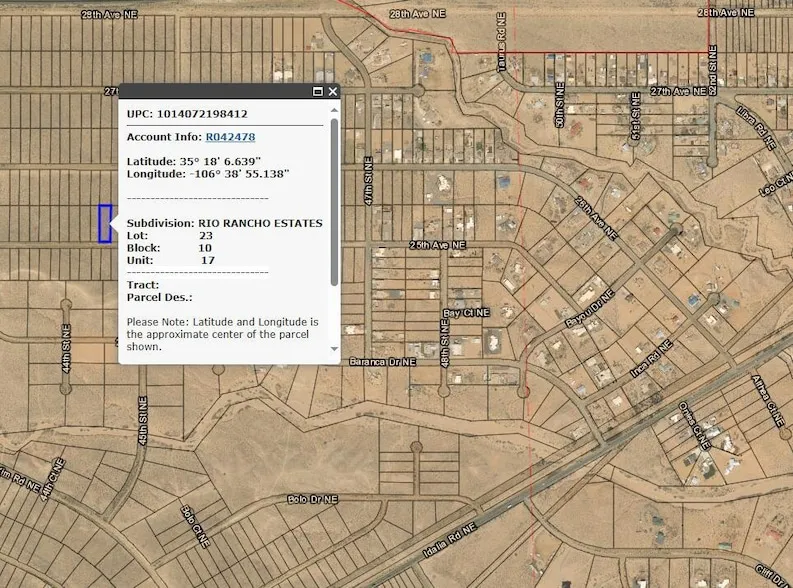This screenshot has width=793, height=588.
Task: Open account link R042478
Action: [x=230, y=137]
